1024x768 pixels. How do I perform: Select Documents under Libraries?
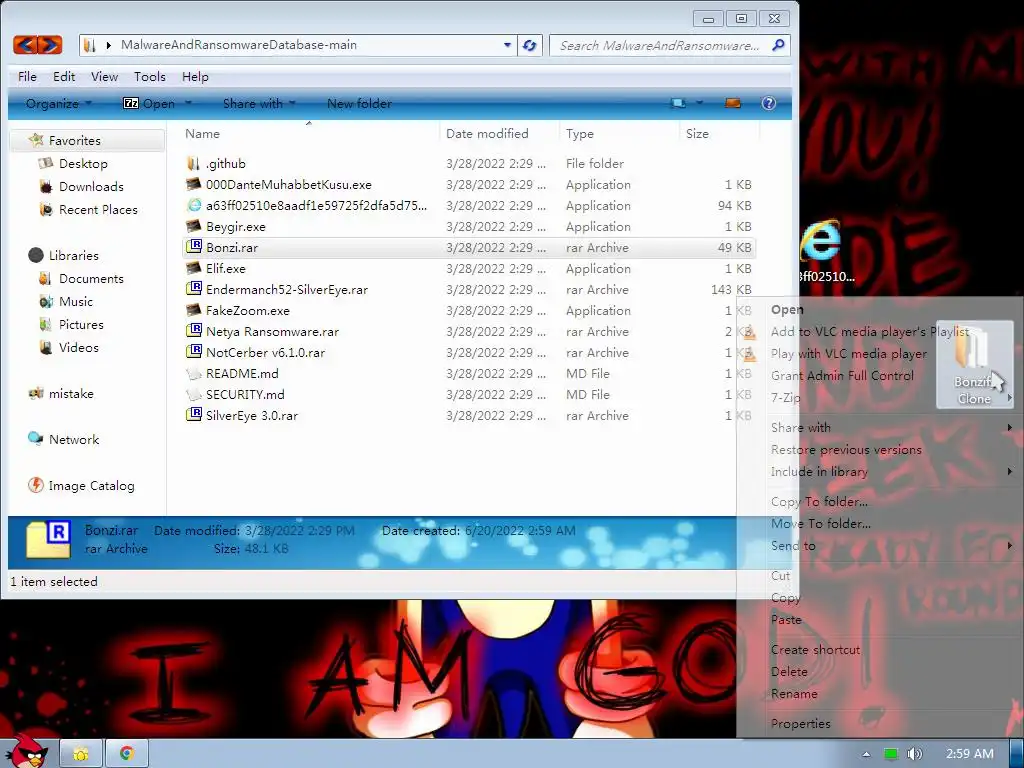click(x=91, y=278)
